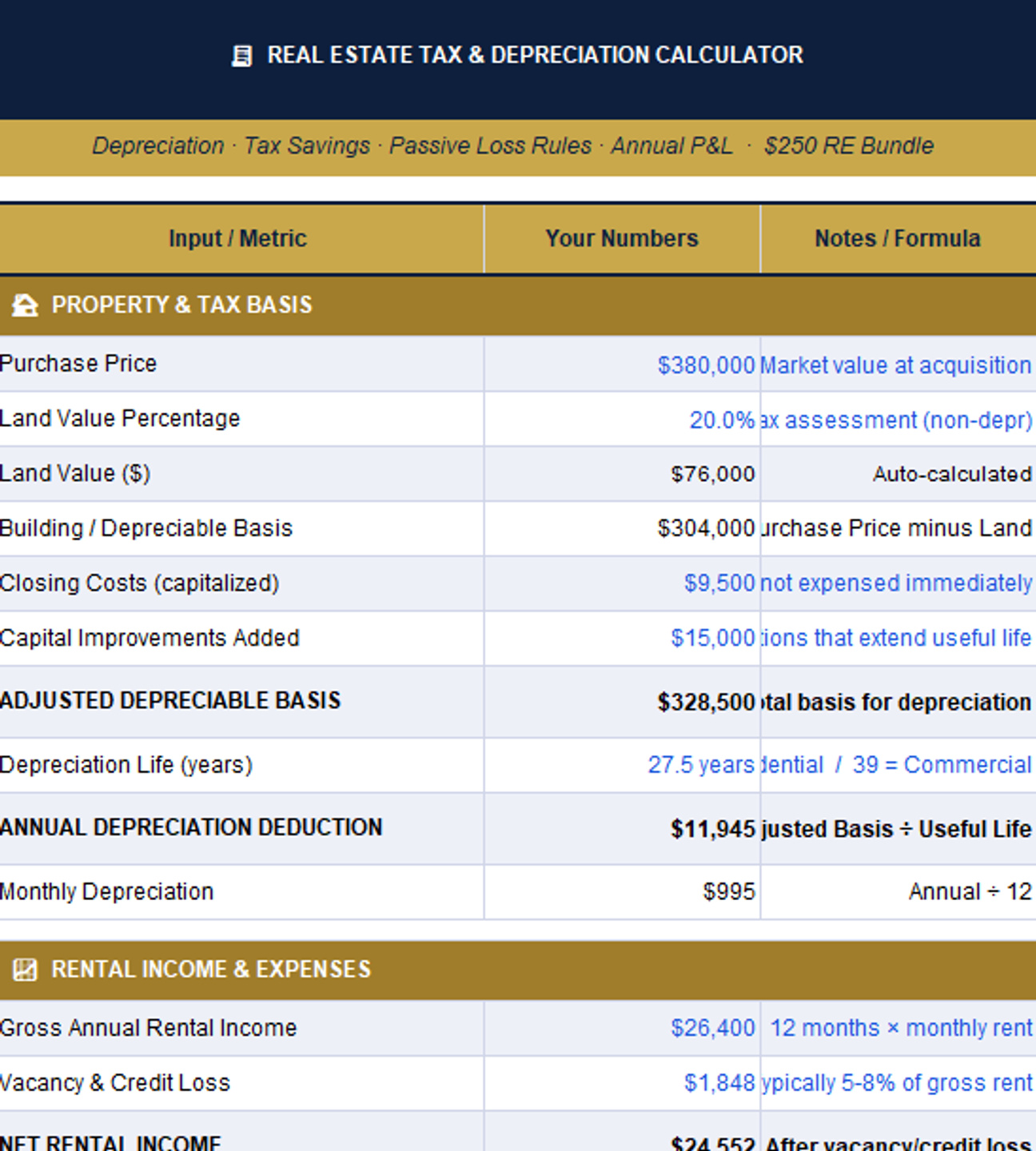Click the 'Closing Costs (capitalized)' label
1036x1151 pixels.
click(x=140, y=583)
